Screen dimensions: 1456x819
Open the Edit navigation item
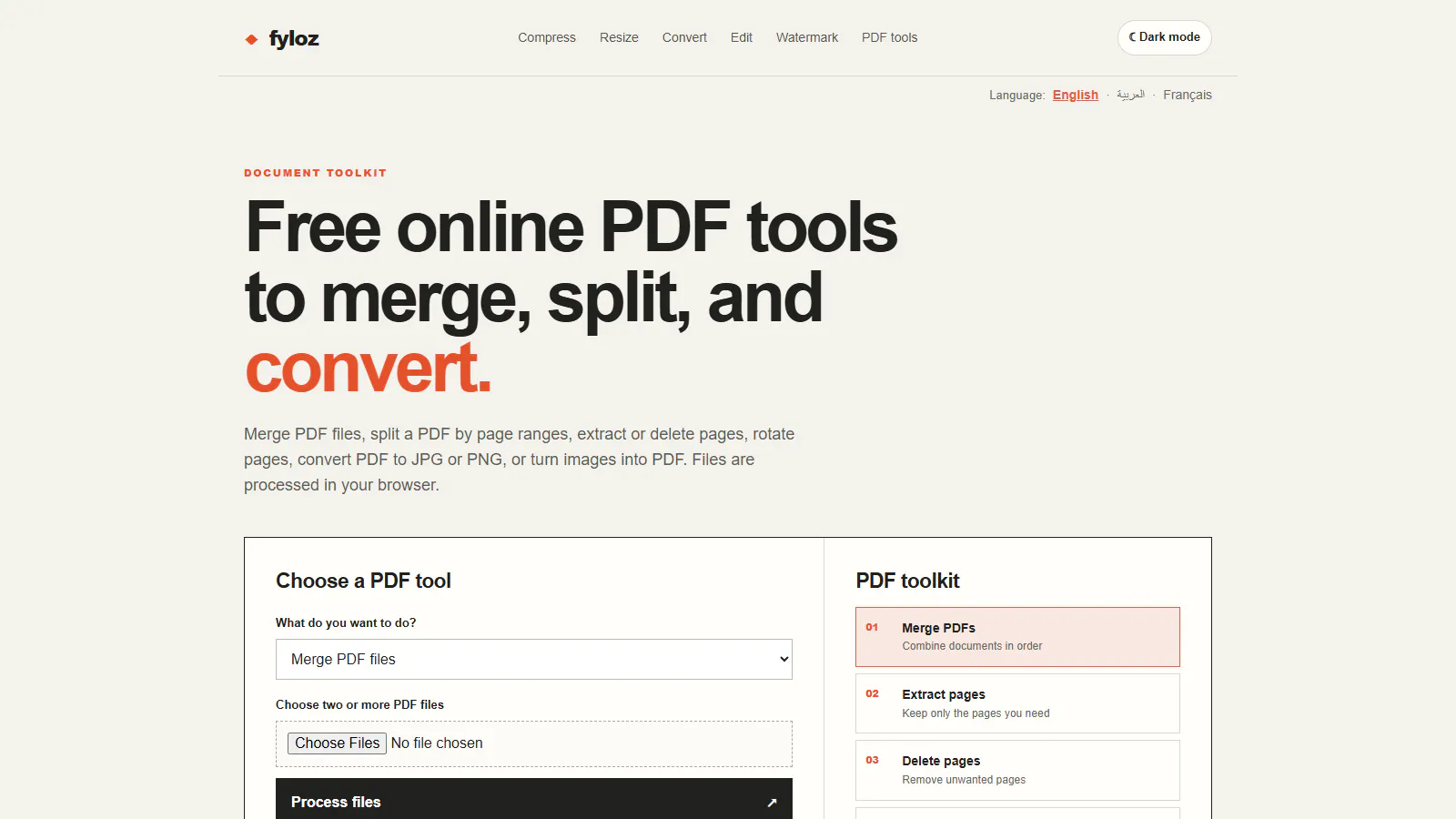[x=742, y=37]
